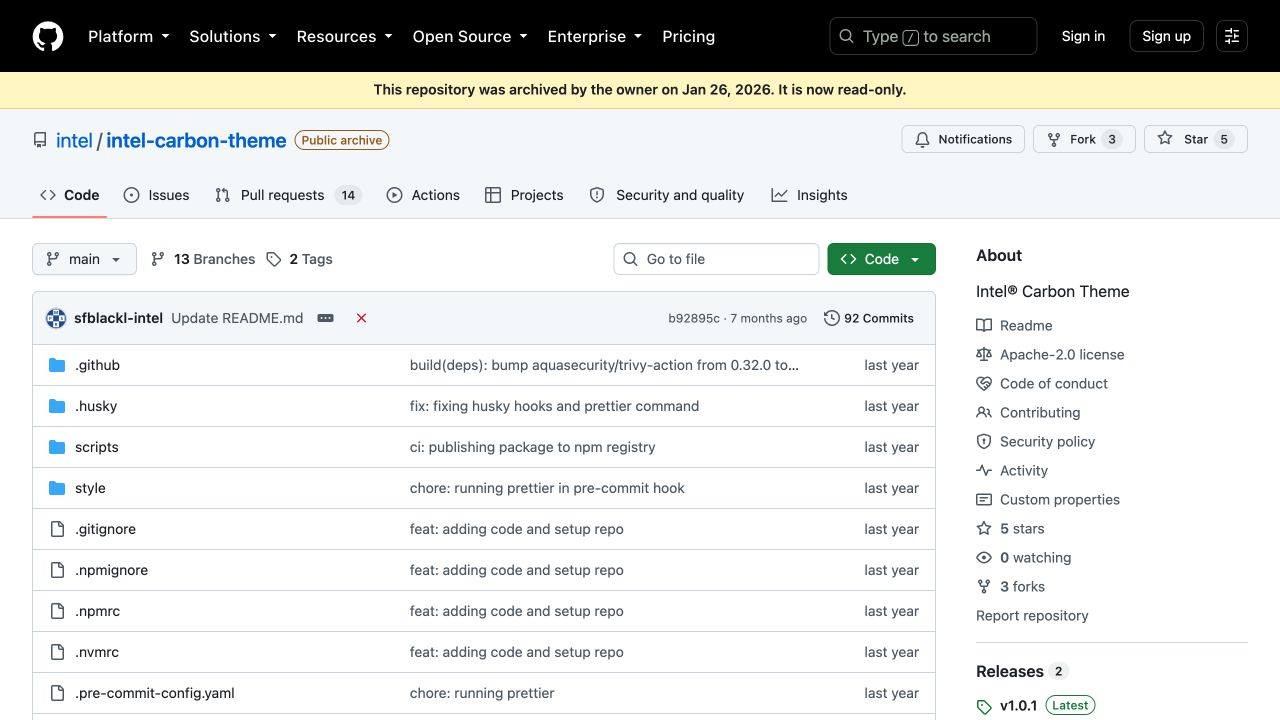Click the Notifications button
Screen dimensions: 1280x720
[963, 139]
